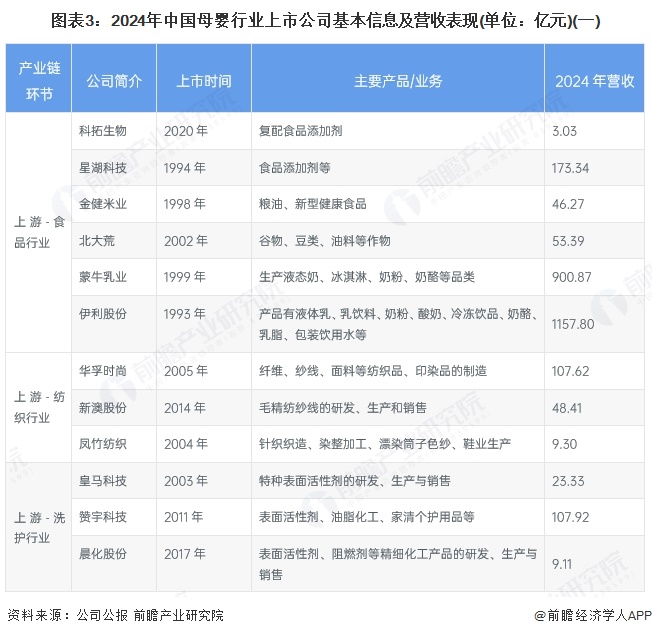Click product text 复配食品添加剂
Viewport: 652px width, 636px height.
click(x=301, y=131)
